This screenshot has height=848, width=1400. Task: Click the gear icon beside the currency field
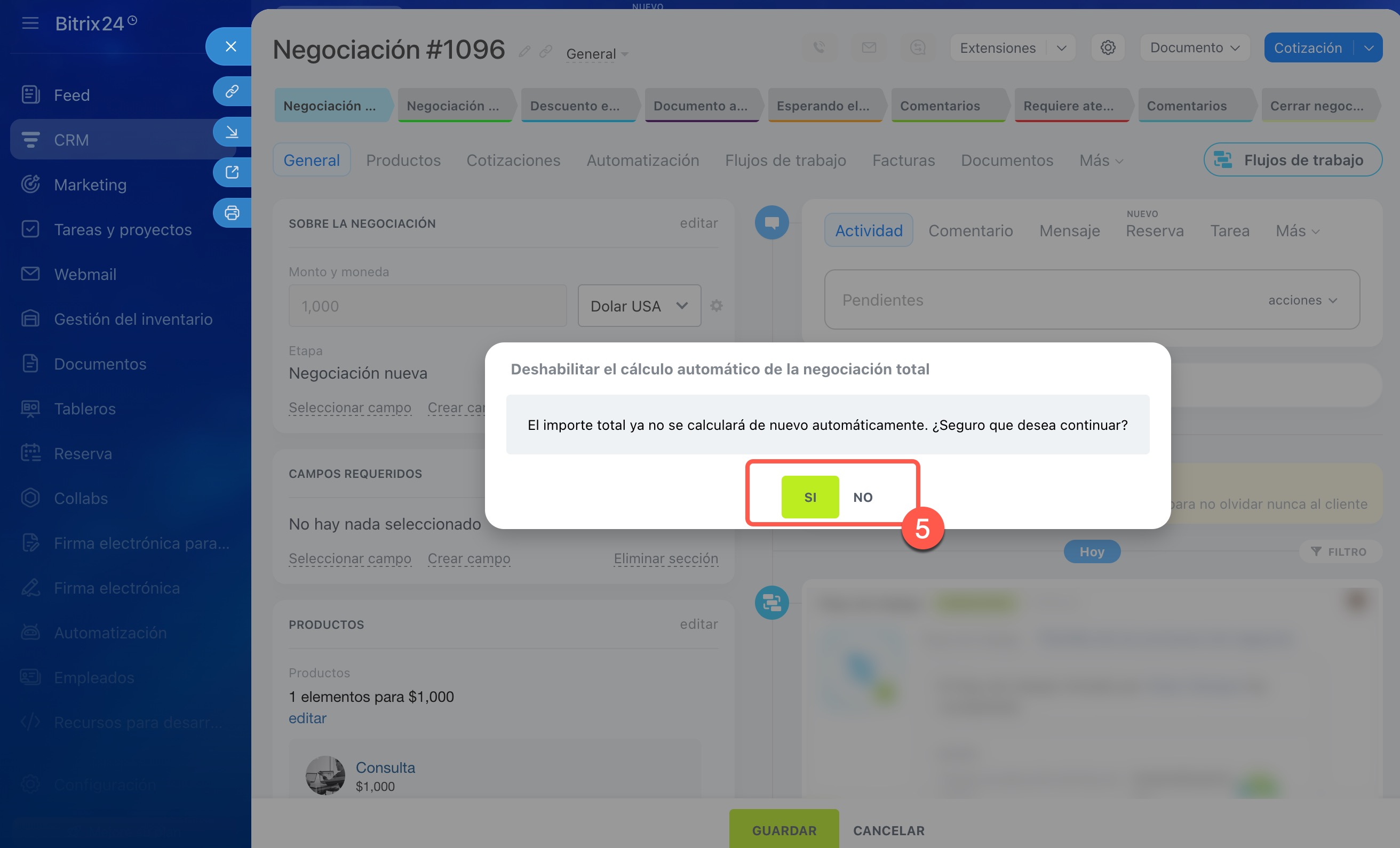716,306
